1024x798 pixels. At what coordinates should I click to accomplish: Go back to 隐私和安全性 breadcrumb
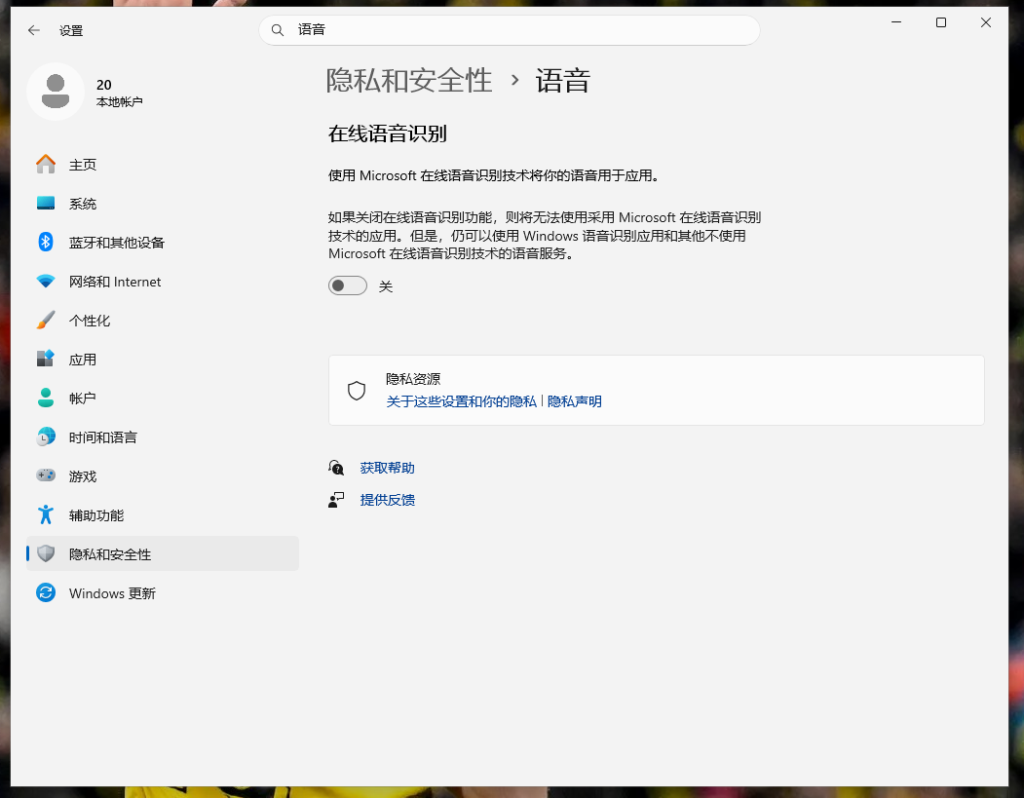(409, 81)
